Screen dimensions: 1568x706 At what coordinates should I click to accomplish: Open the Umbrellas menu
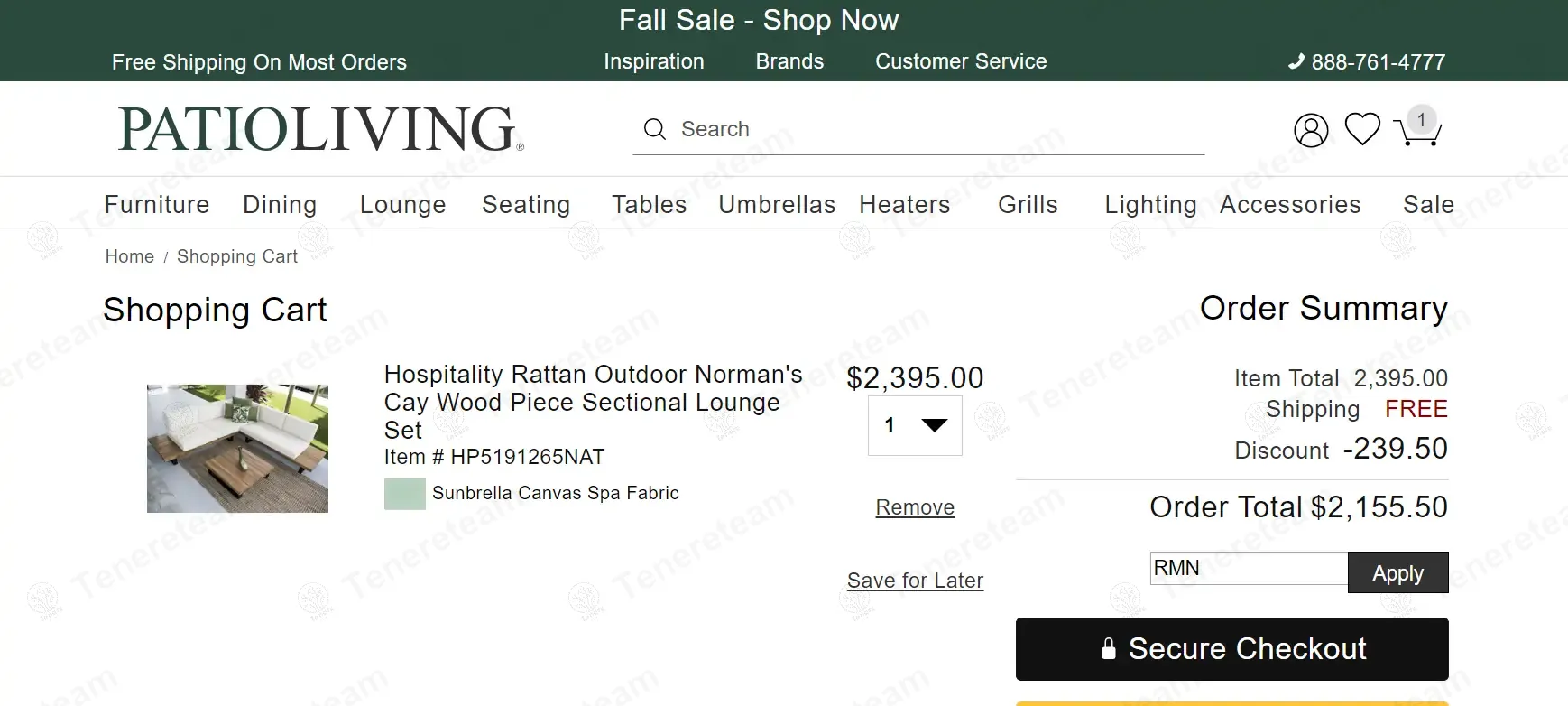pos(777,205)
